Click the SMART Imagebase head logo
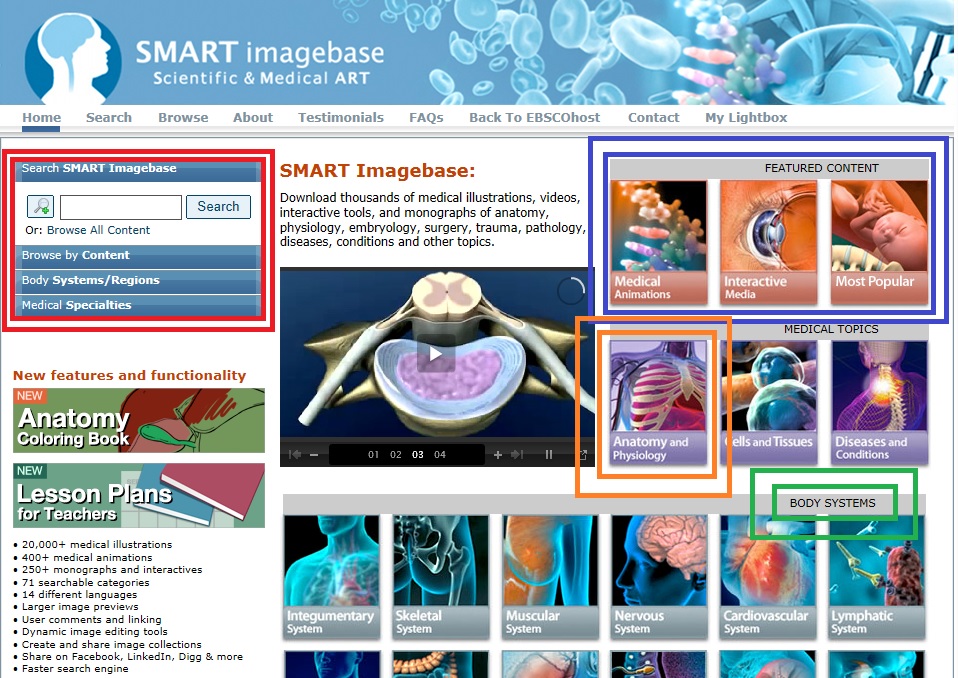The width and height of the screenshot is (958, 678). click(72, 57)
